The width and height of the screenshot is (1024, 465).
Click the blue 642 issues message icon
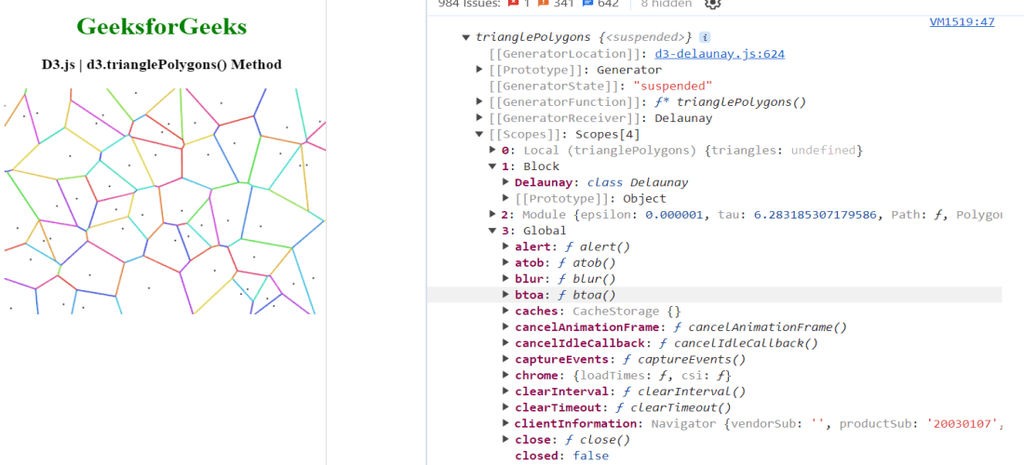coord(586,3)
